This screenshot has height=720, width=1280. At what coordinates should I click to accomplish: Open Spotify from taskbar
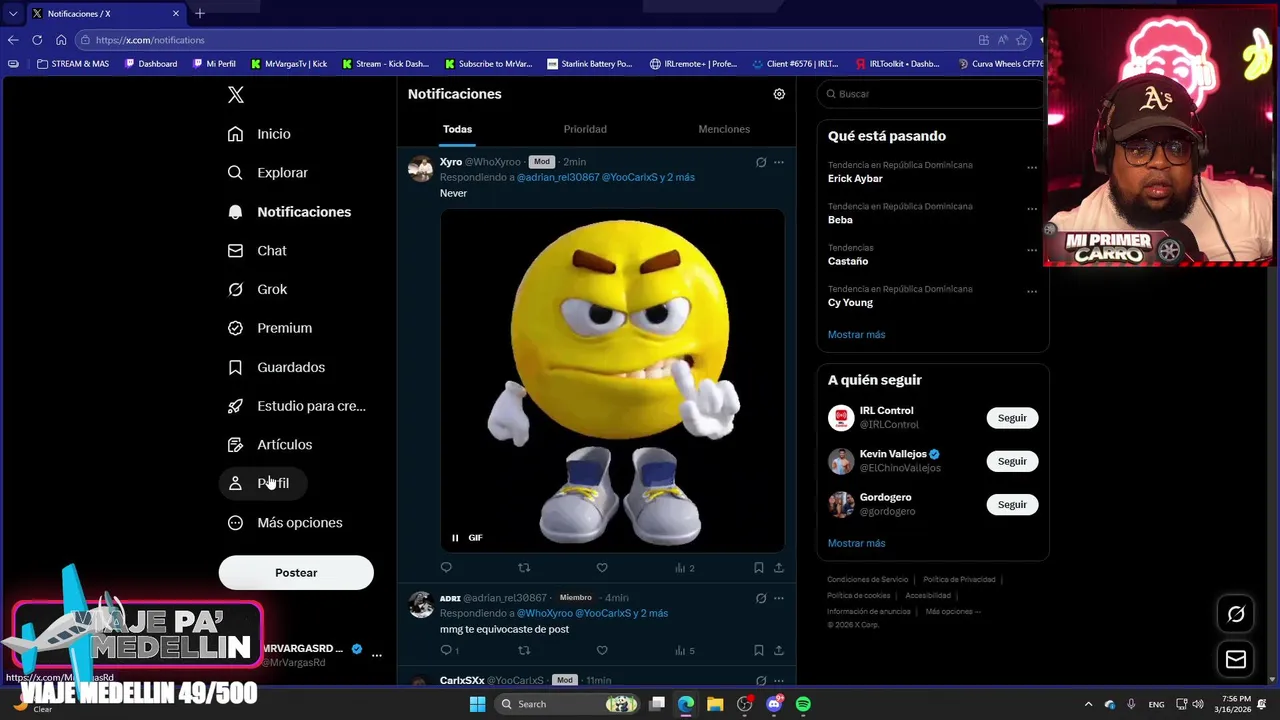click(x=803, y=704)
